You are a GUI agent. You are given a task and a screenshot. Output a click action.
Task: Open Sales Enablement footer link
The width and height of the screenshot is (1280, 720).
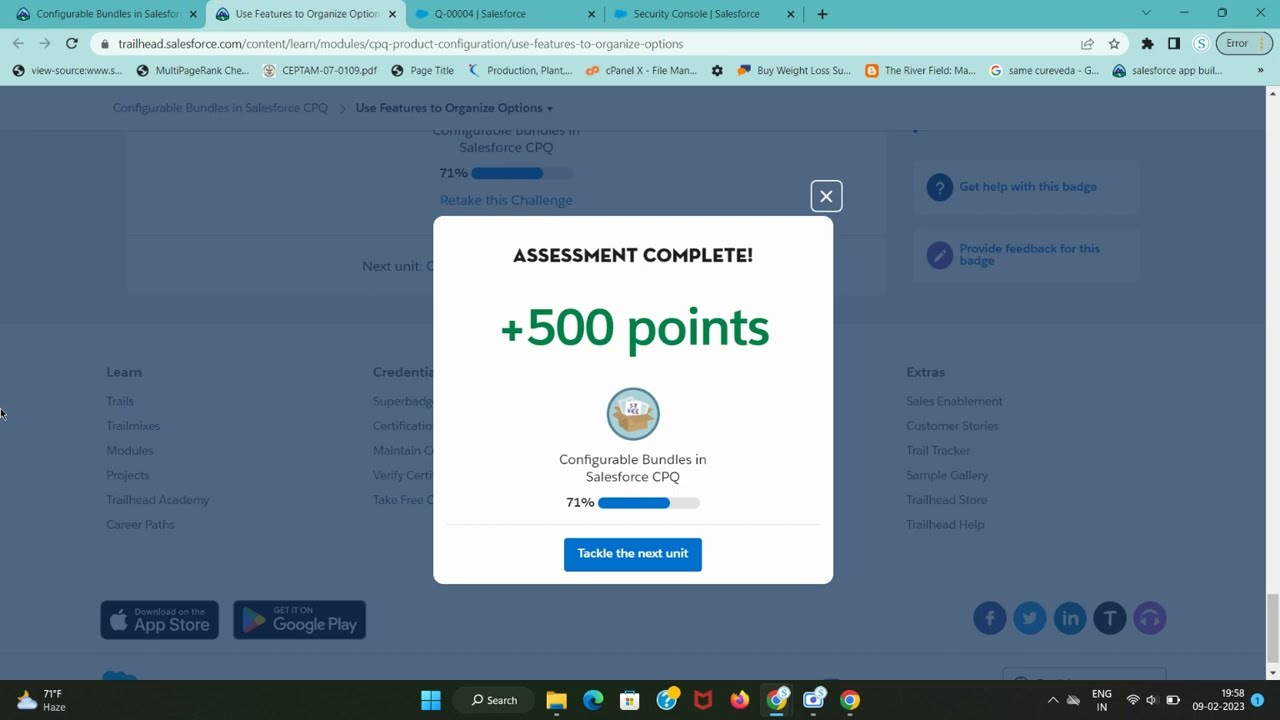click(954, 401)
